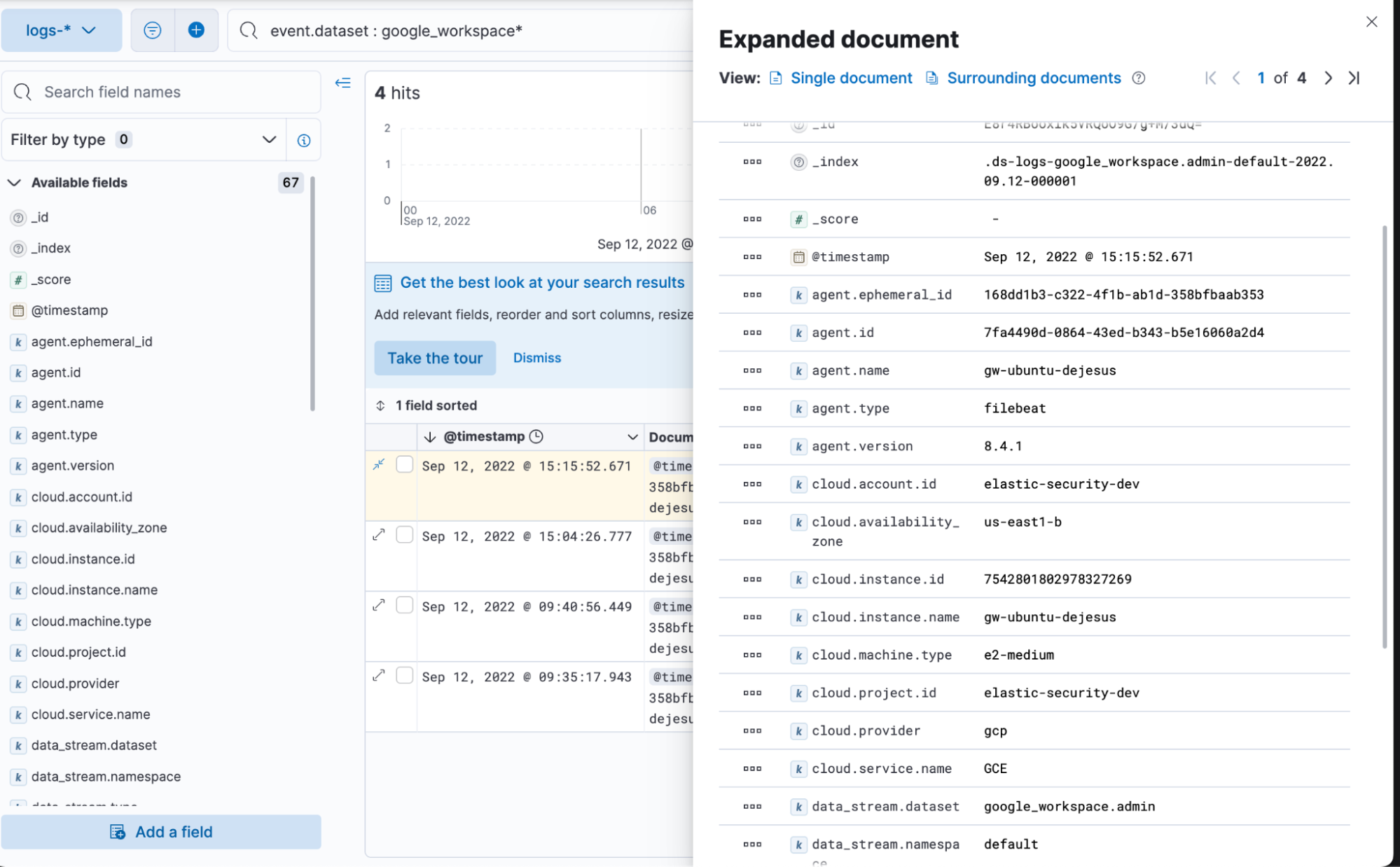Focus Search field names input
1400x867 pixels.
[161, 92]
